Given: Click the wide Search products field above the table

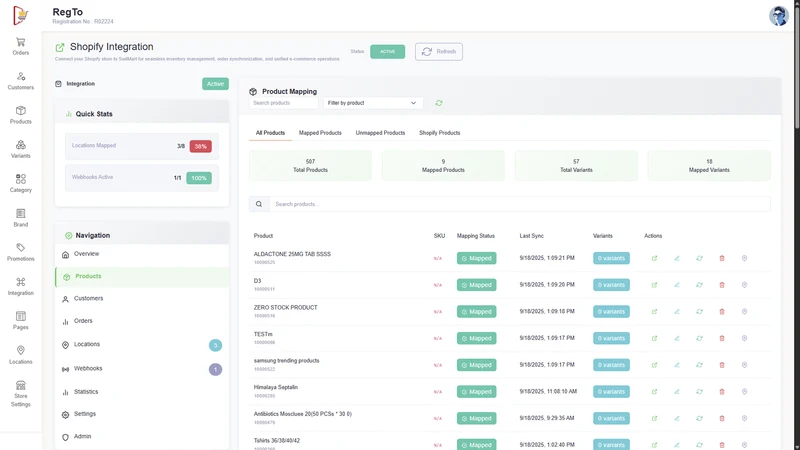Looking at the screenshot, I should [519, 204].
